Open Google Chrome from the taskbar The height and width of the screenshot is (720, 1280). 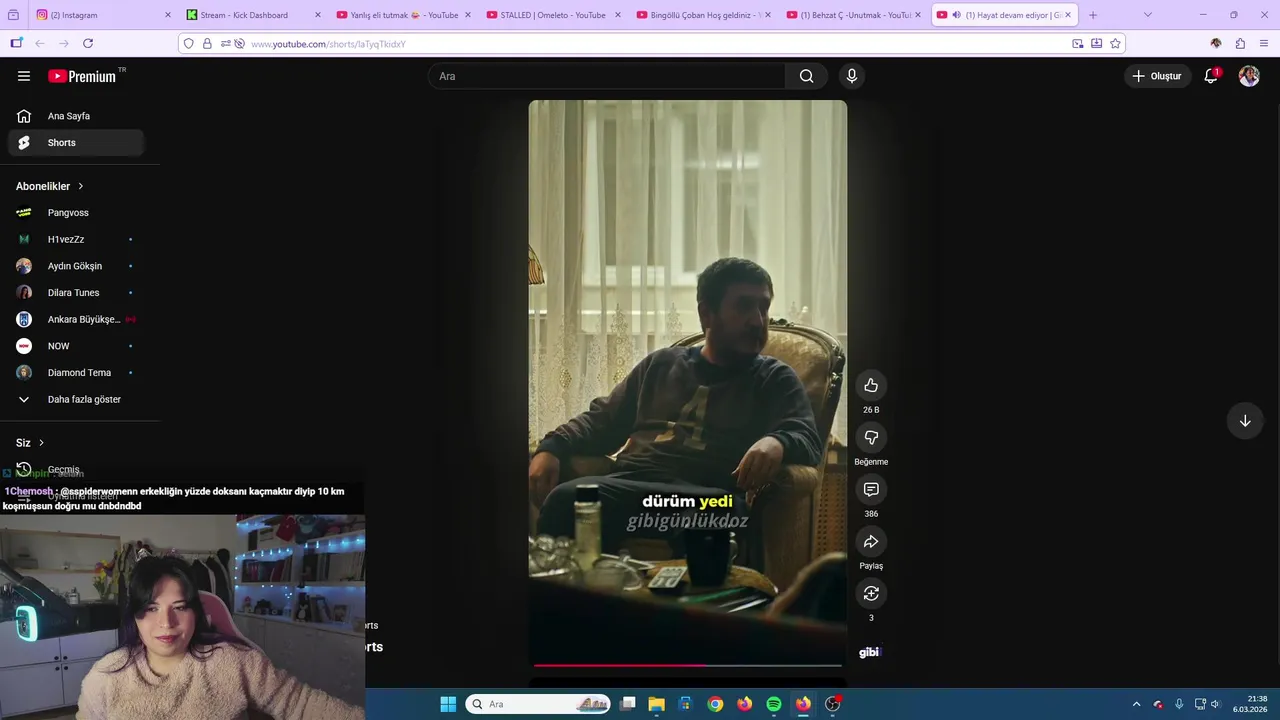coord(715,704)
